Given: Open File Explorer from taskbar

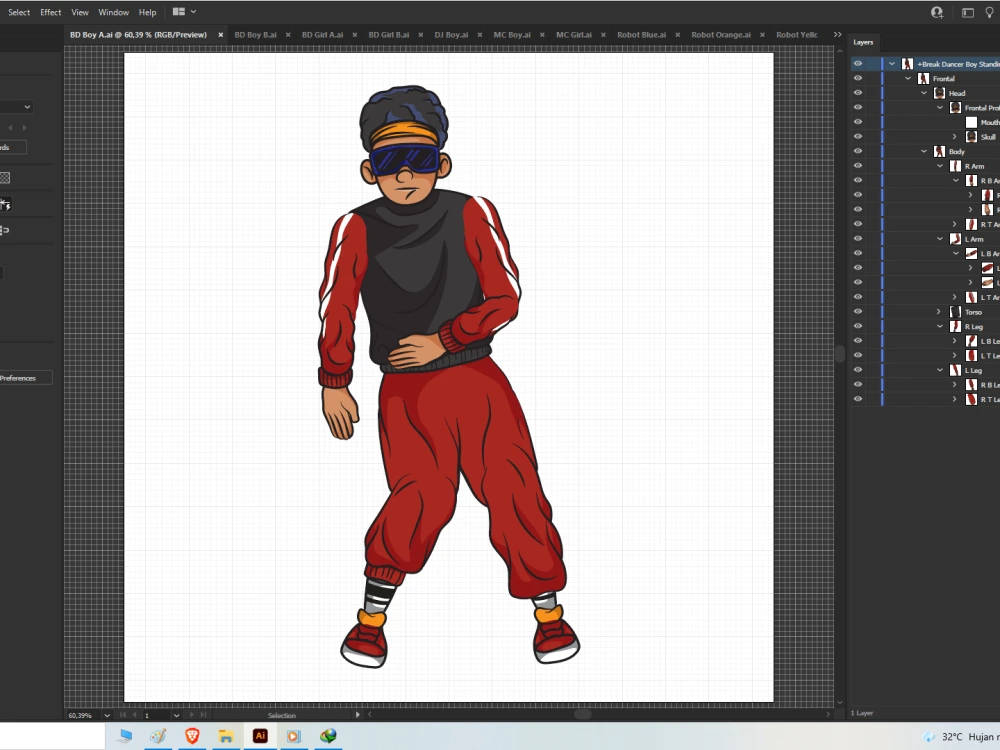Looking at the screenshot, I should point(225,736).
